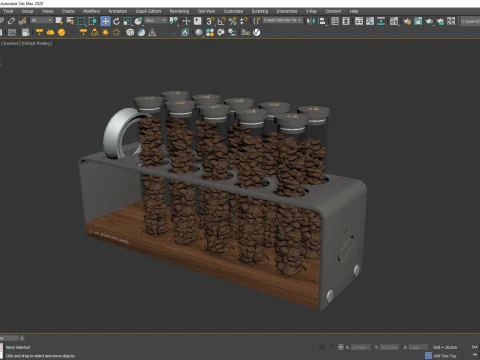Open the Modifiers menu
480x360 pixels.
pos(91,11)
